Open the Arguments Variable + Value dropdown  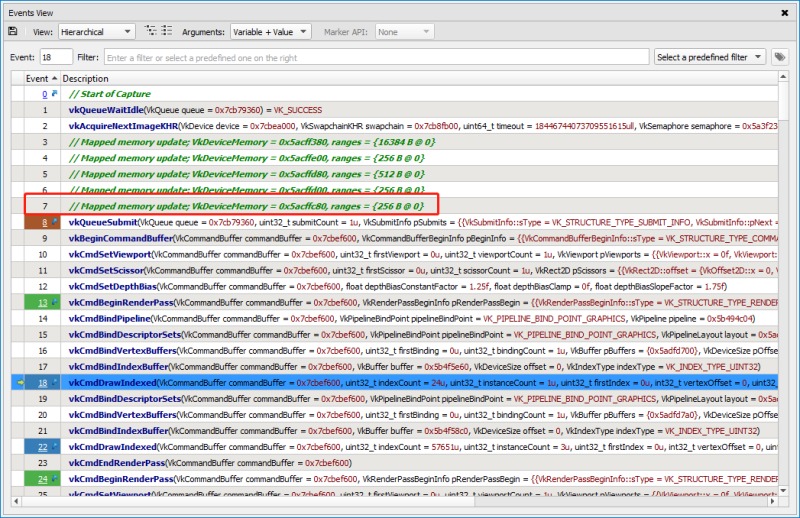tap(270, 32)
